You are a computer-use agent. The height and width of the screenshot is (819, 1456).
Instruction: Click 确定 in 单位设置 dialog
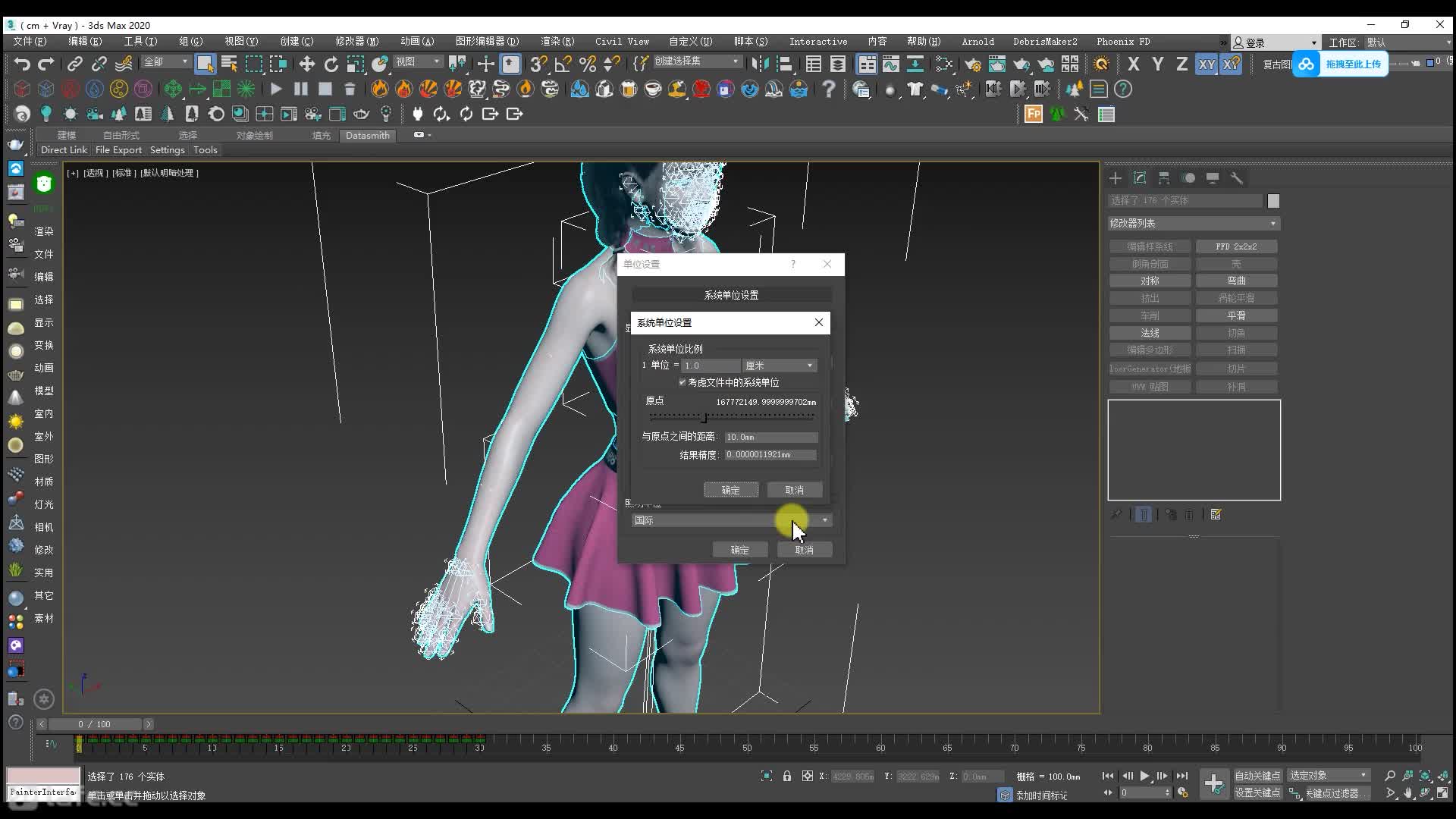[x=739, y=550]
